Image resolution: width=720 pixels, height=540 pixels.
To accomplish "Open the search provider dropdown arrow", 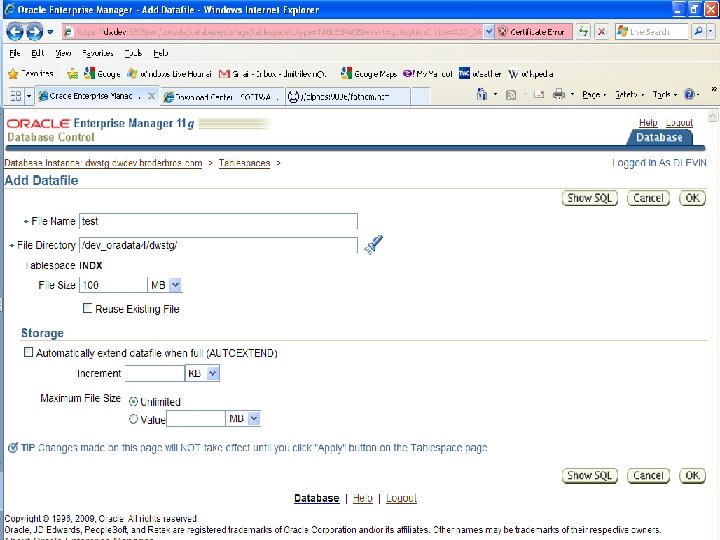I will click(x=710, y=32).
